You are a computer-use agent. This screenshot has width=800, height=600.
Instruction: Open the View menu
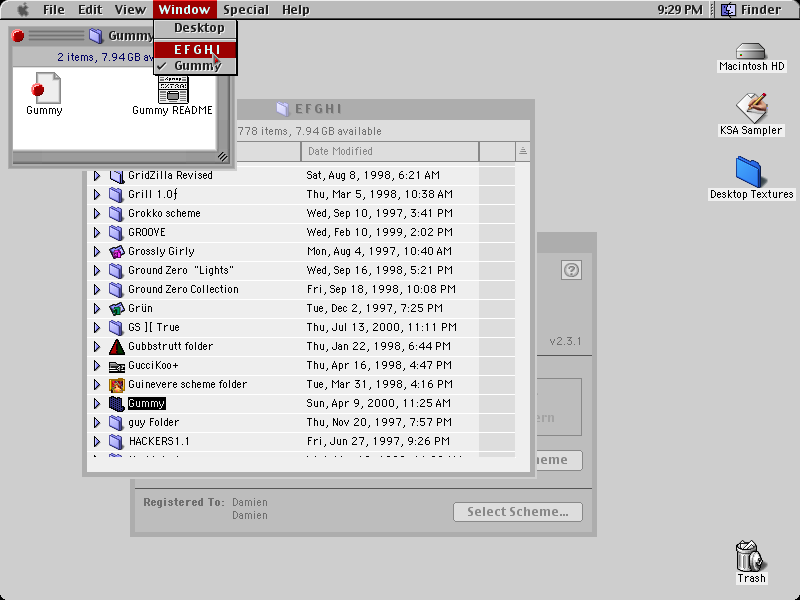130,10
